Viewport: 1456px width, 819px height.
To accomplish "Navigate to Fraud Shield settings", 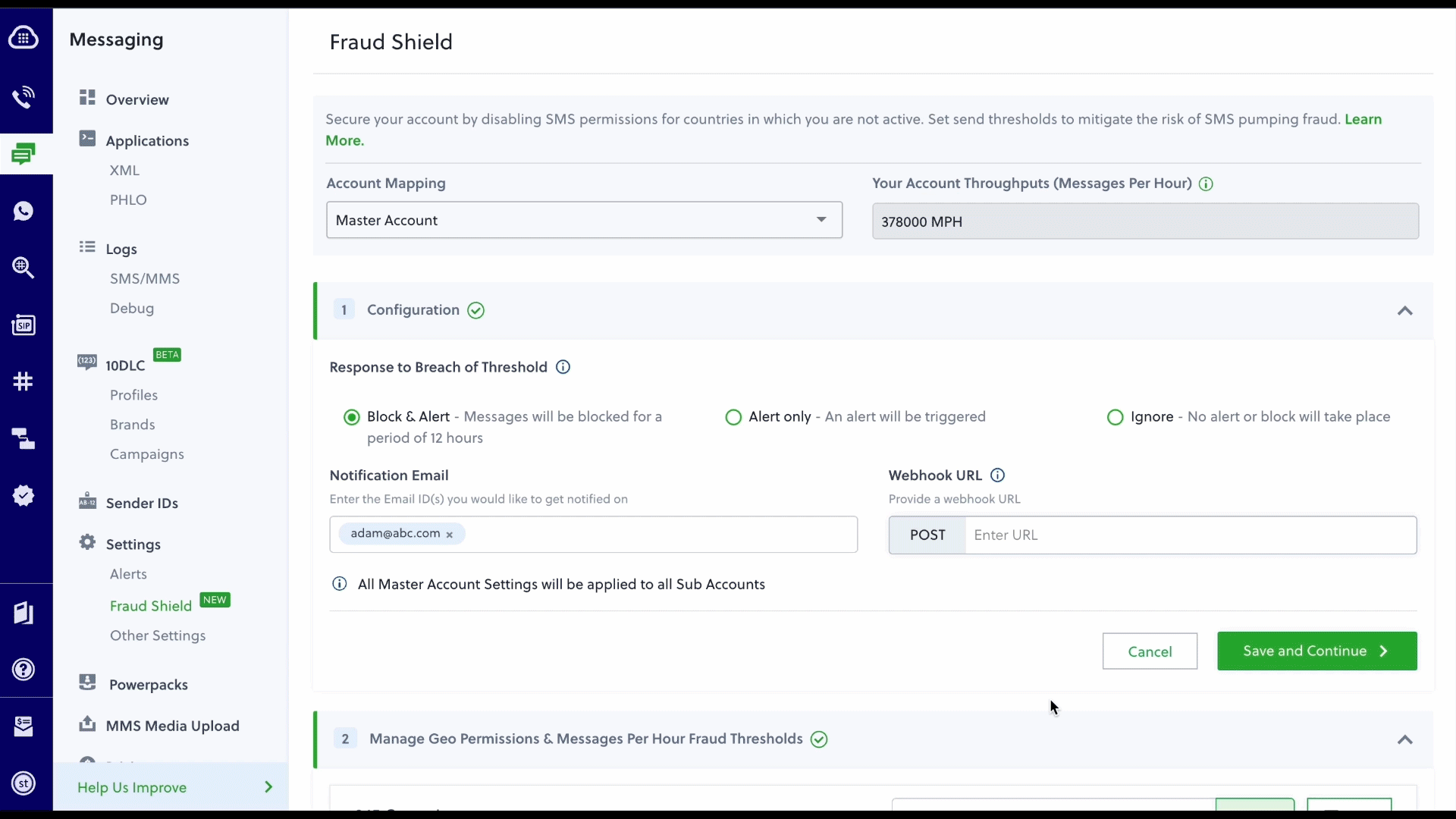I will point(151,605).
